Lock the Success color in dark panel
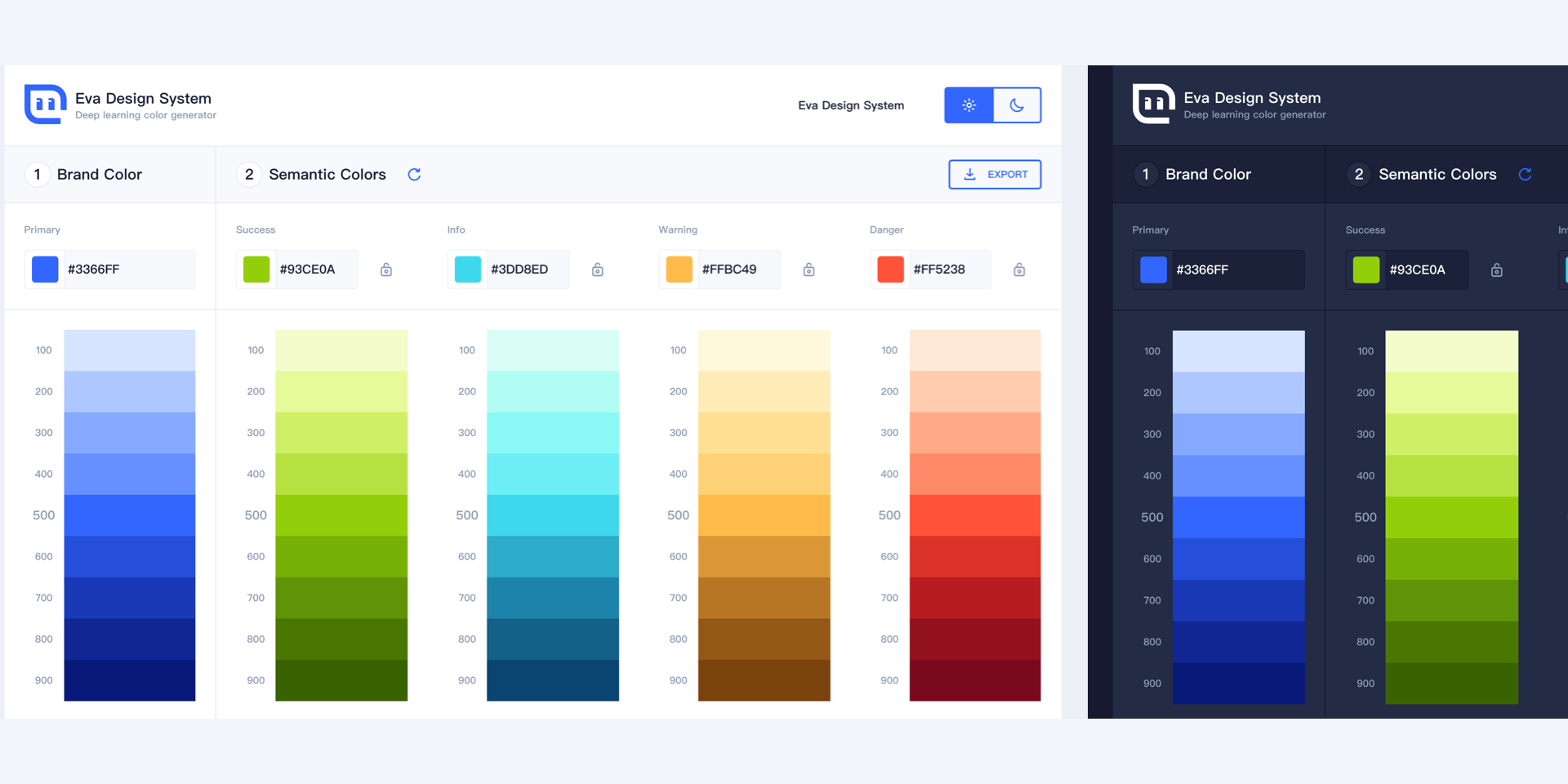The image size is (1568, 784). click(1496, 270)
